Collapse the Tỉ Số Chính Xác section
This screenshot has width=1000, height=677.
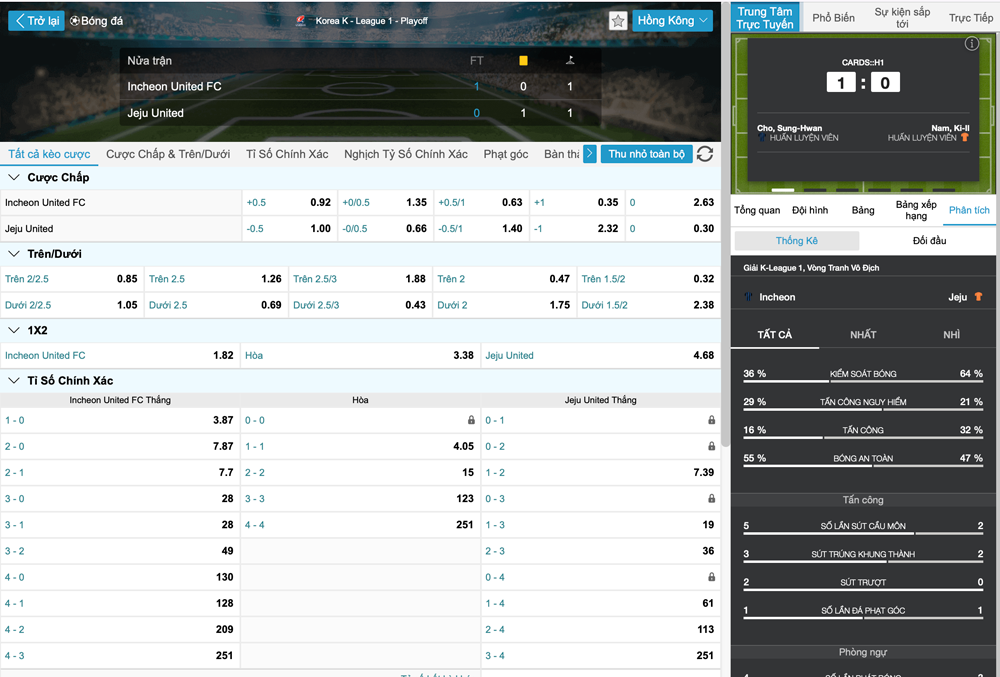[x=13, y=381]
